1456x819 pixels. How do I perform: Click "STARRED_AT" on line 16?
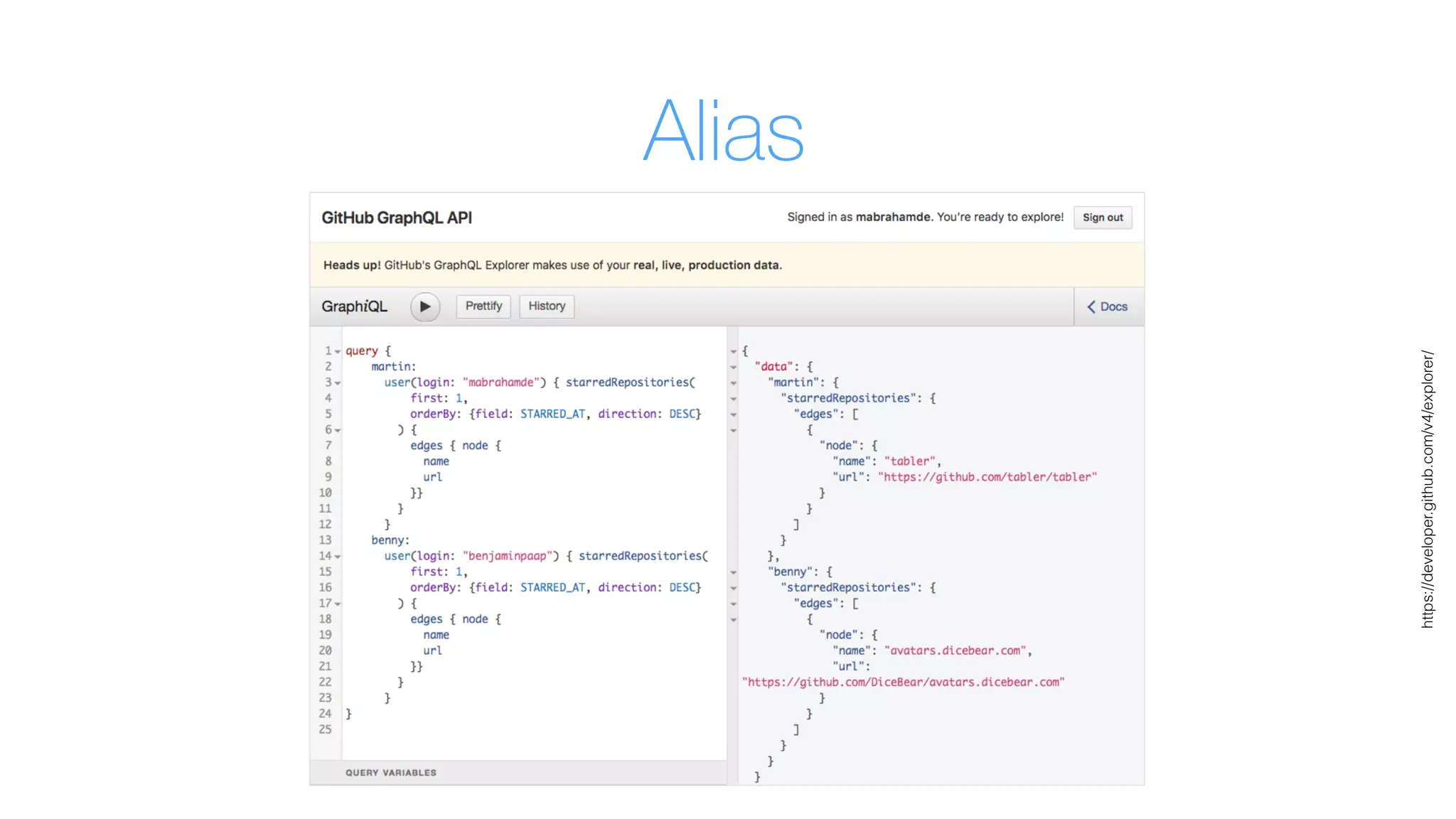tap(552, 587)
